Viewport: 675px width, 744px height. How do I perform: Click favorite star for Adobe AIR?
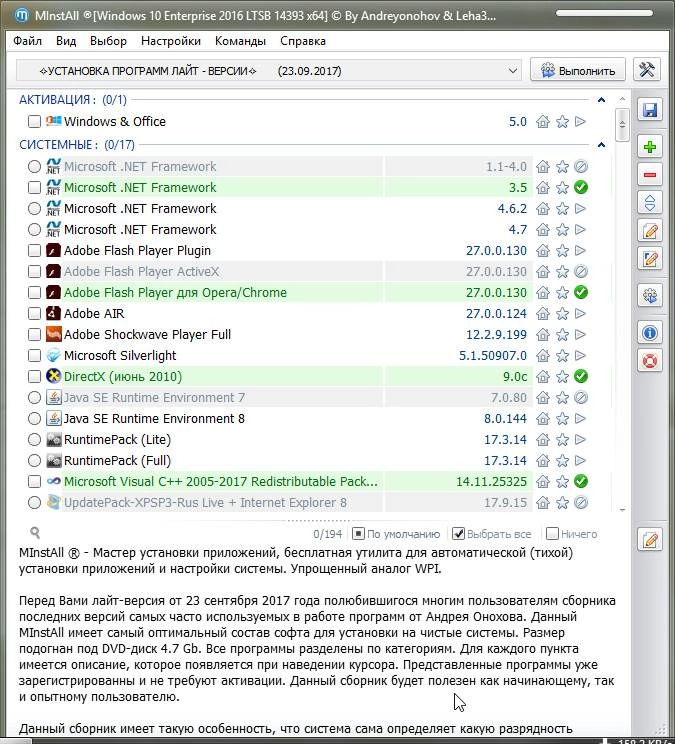tap(562, 314)
